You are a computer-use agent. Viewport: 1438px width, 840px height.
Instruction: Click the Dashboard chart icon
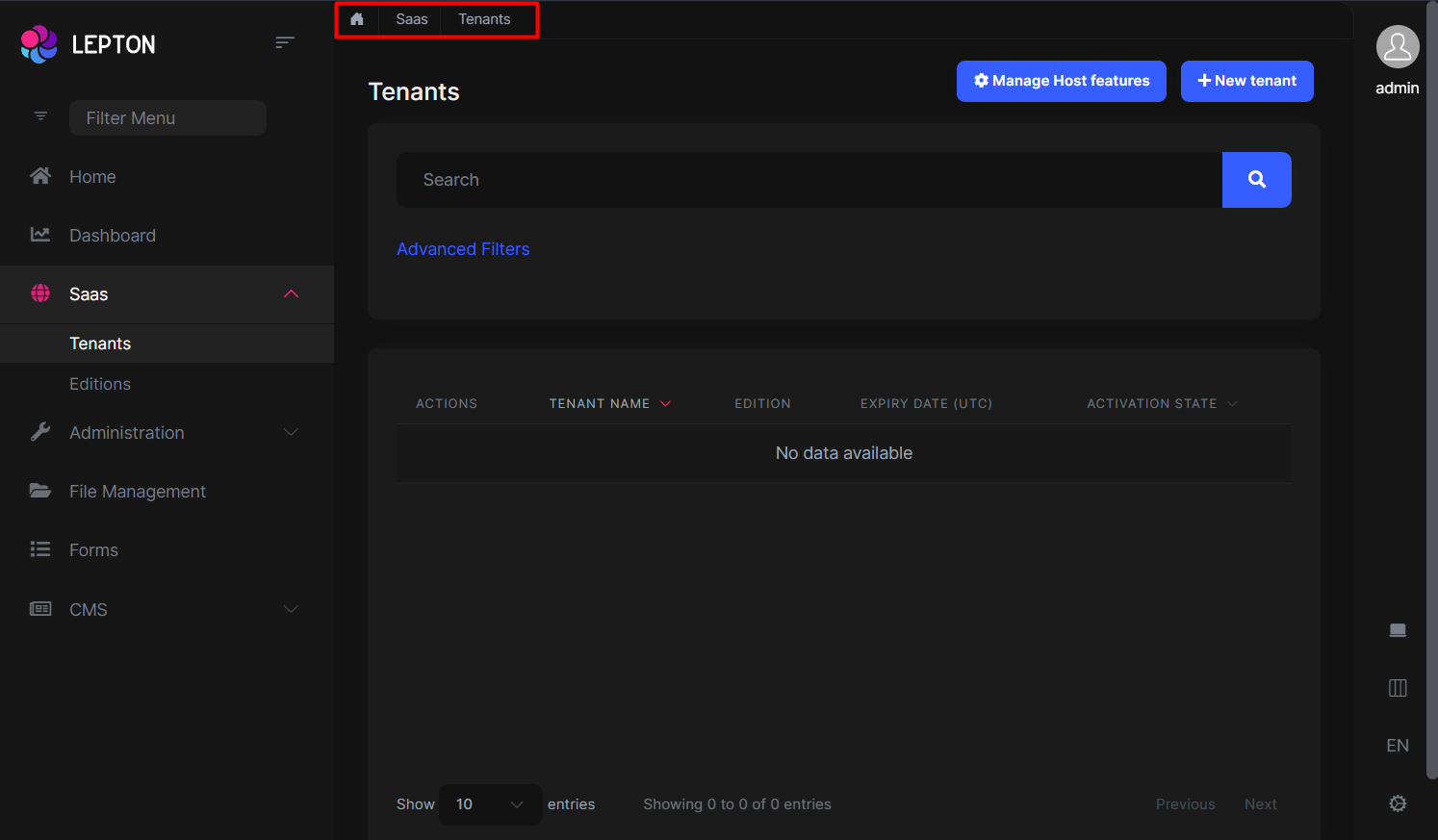click(x=40, y=235)
